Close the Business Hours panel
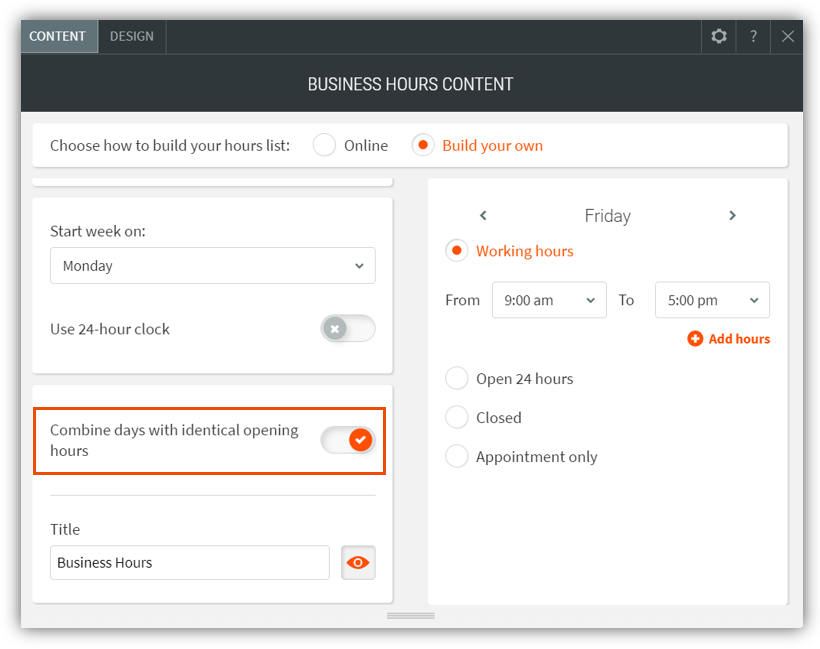The width and height of the screenshot is (820, 649). pyautogui.click(x=788, y=36)
